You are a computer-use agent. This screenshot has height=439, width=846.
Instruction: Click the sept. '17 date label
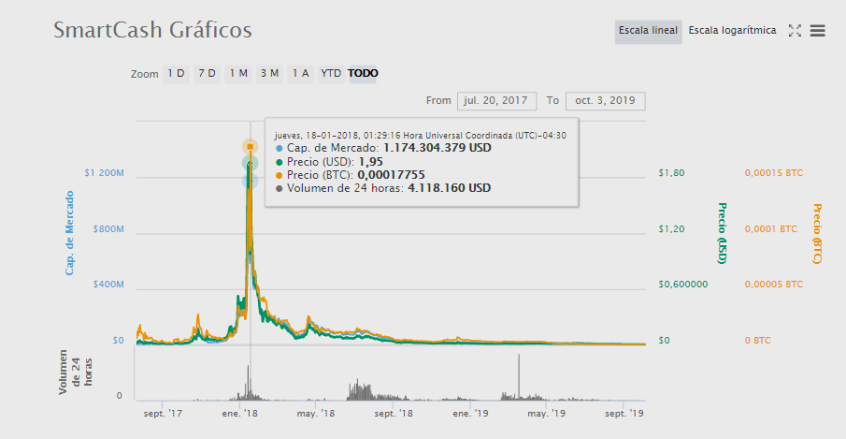pyautogui.click(x=162, y=414)
